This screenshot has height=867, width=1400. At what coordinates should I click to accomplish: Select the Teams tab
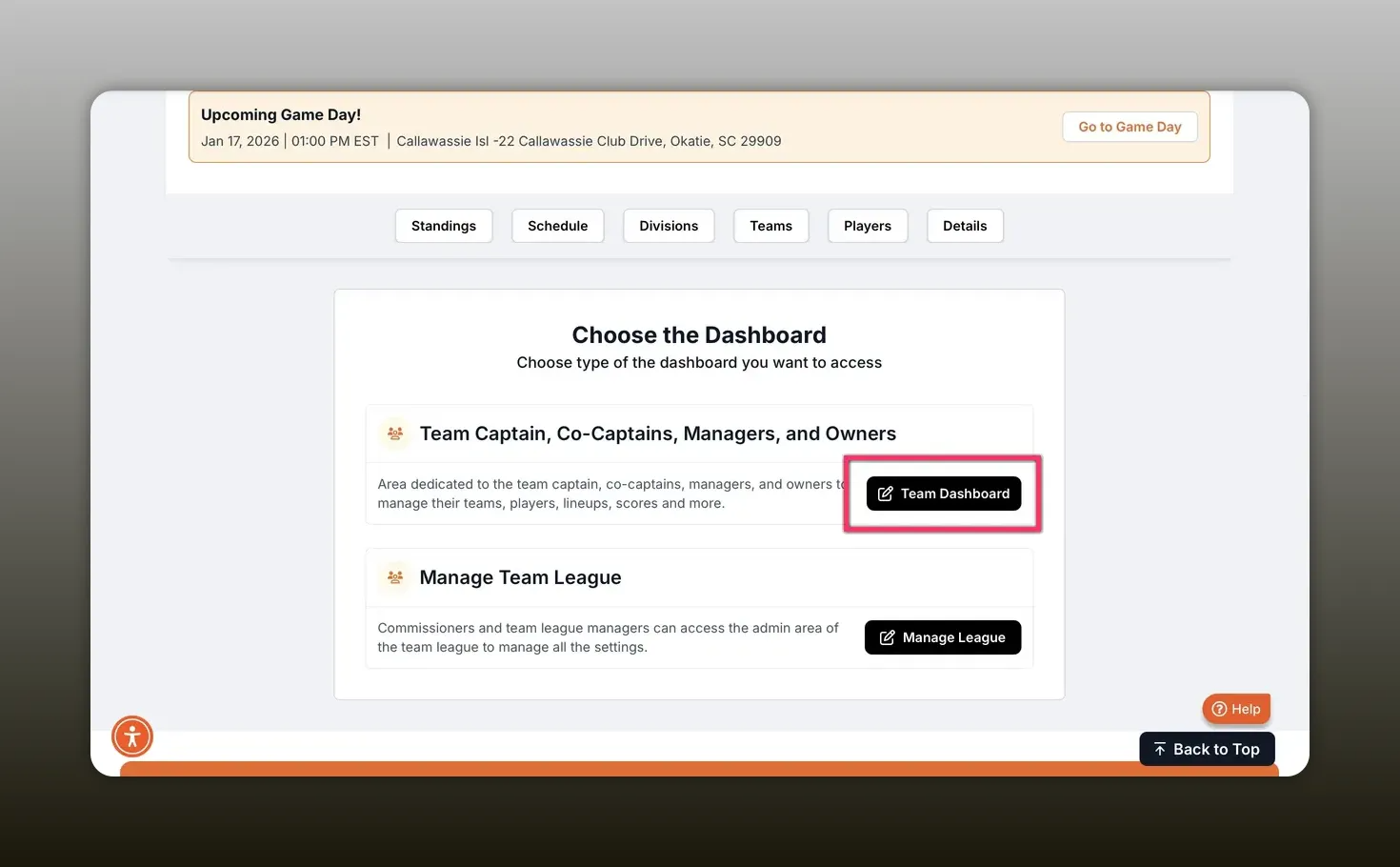(770, 226)
